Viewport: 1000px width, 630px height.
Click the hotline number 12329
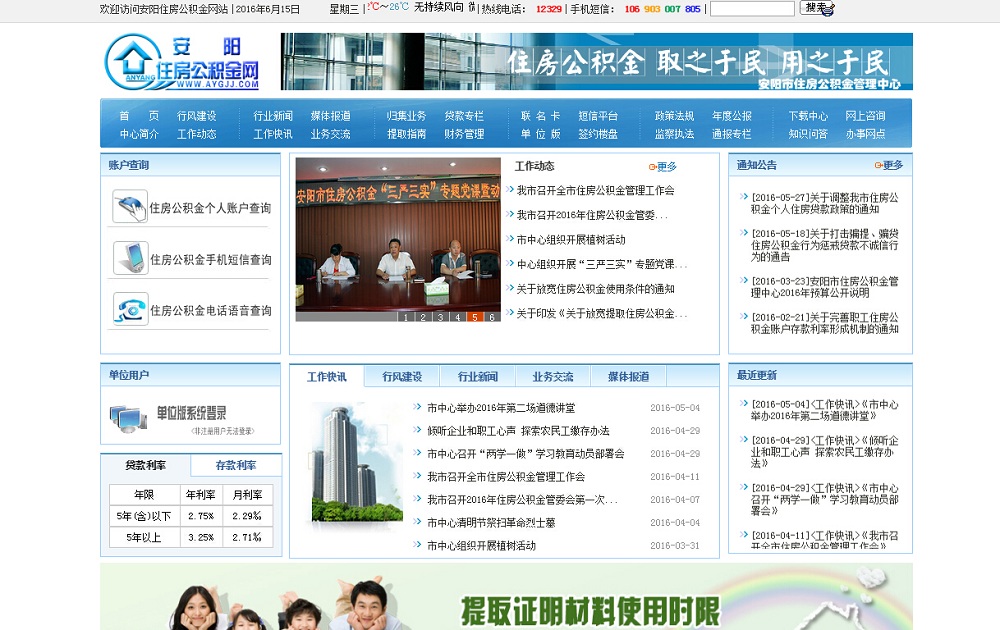tap(548, 9)
